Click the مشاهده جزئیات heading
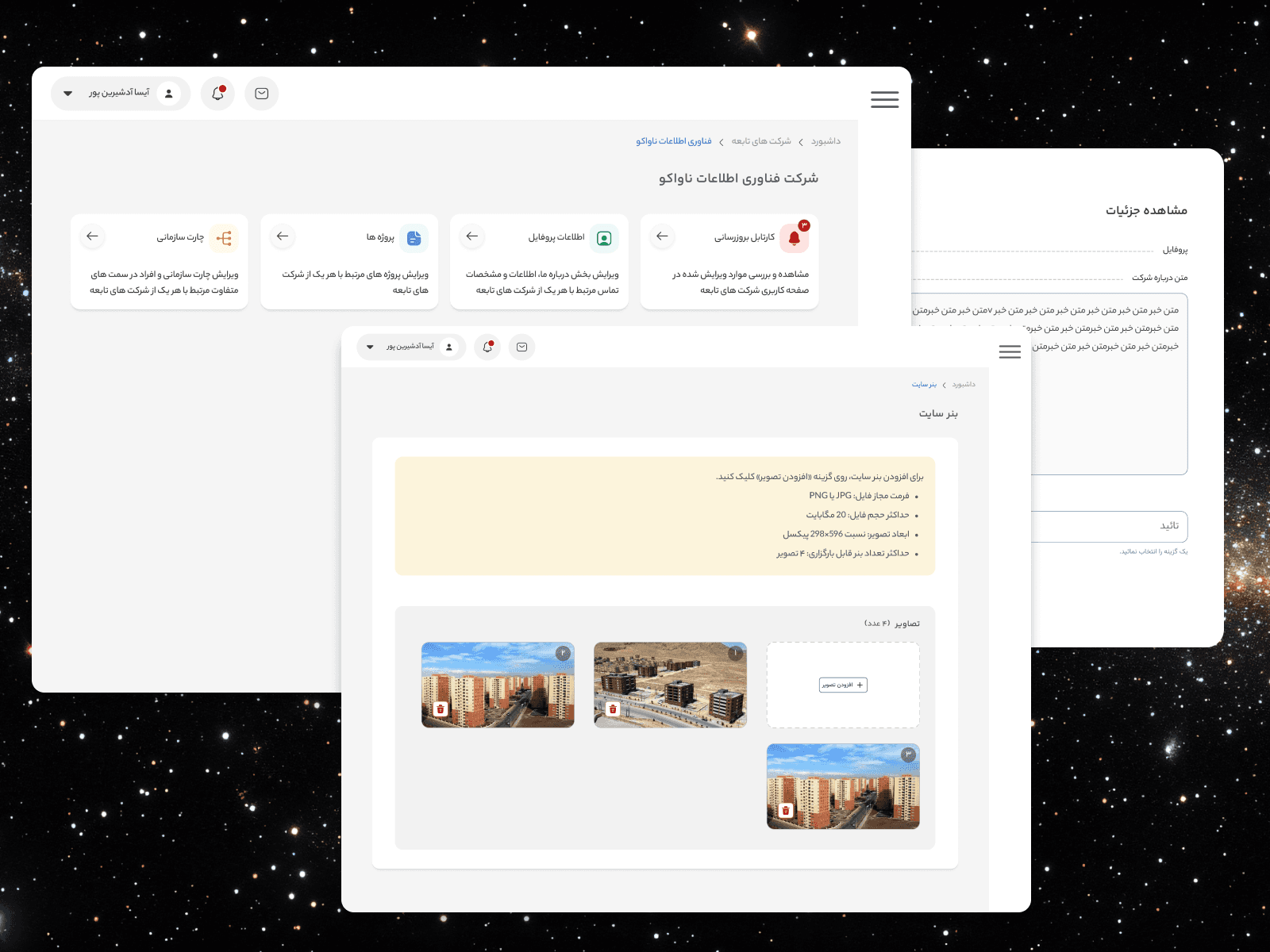 point(1146,210)
